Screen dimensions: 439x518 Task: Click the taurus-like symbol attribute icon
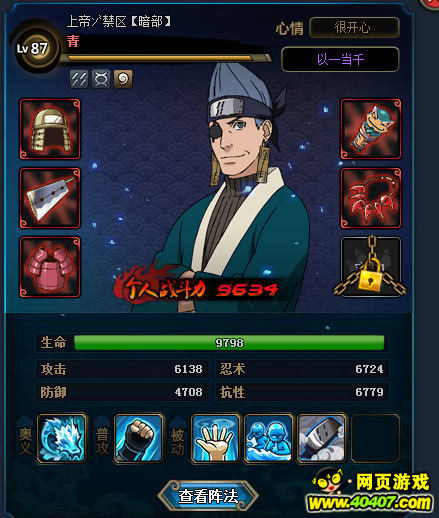pos(101,79)
